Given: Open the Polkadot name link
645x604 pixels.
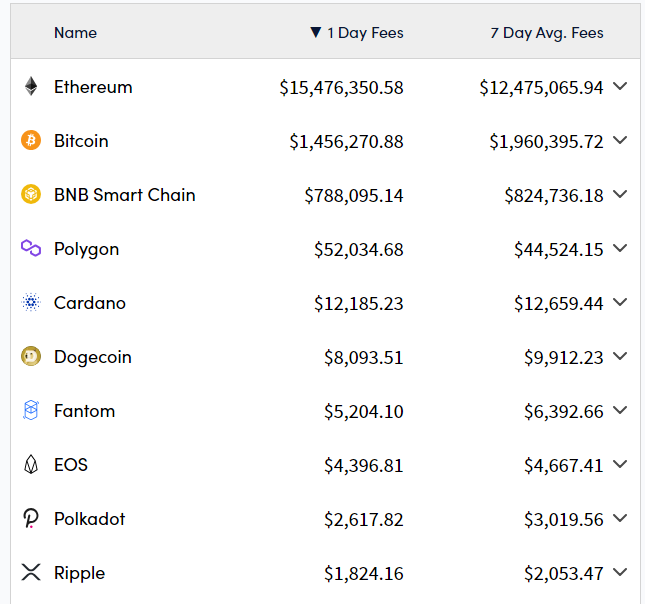Looking at the screenshot, I should (x=90, y=519).
